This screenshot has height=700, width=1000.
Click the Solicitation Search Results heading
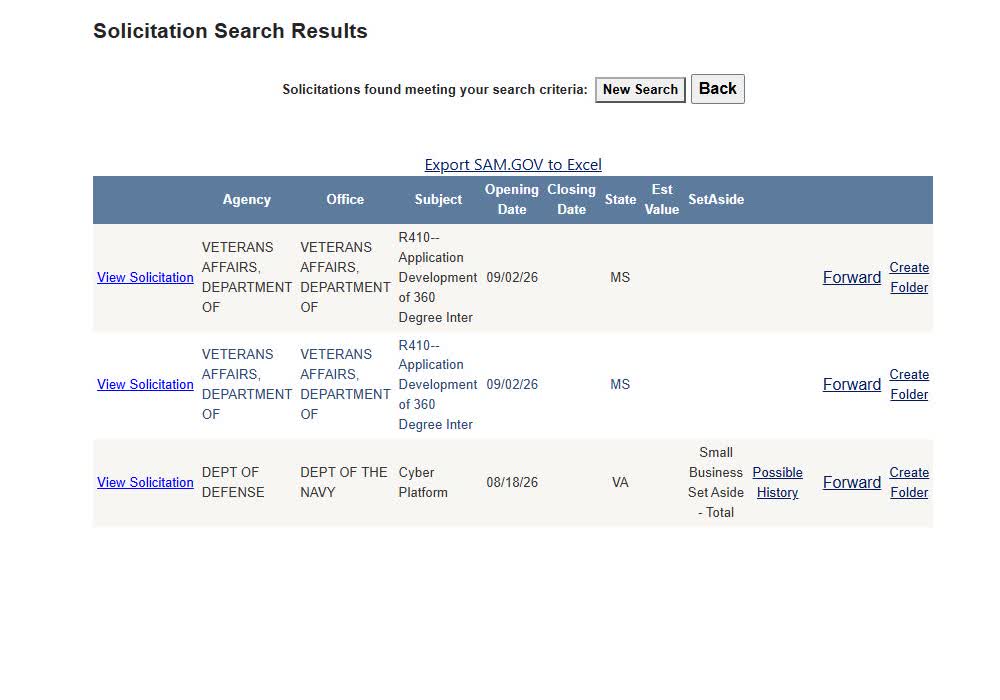click(230, 31)
